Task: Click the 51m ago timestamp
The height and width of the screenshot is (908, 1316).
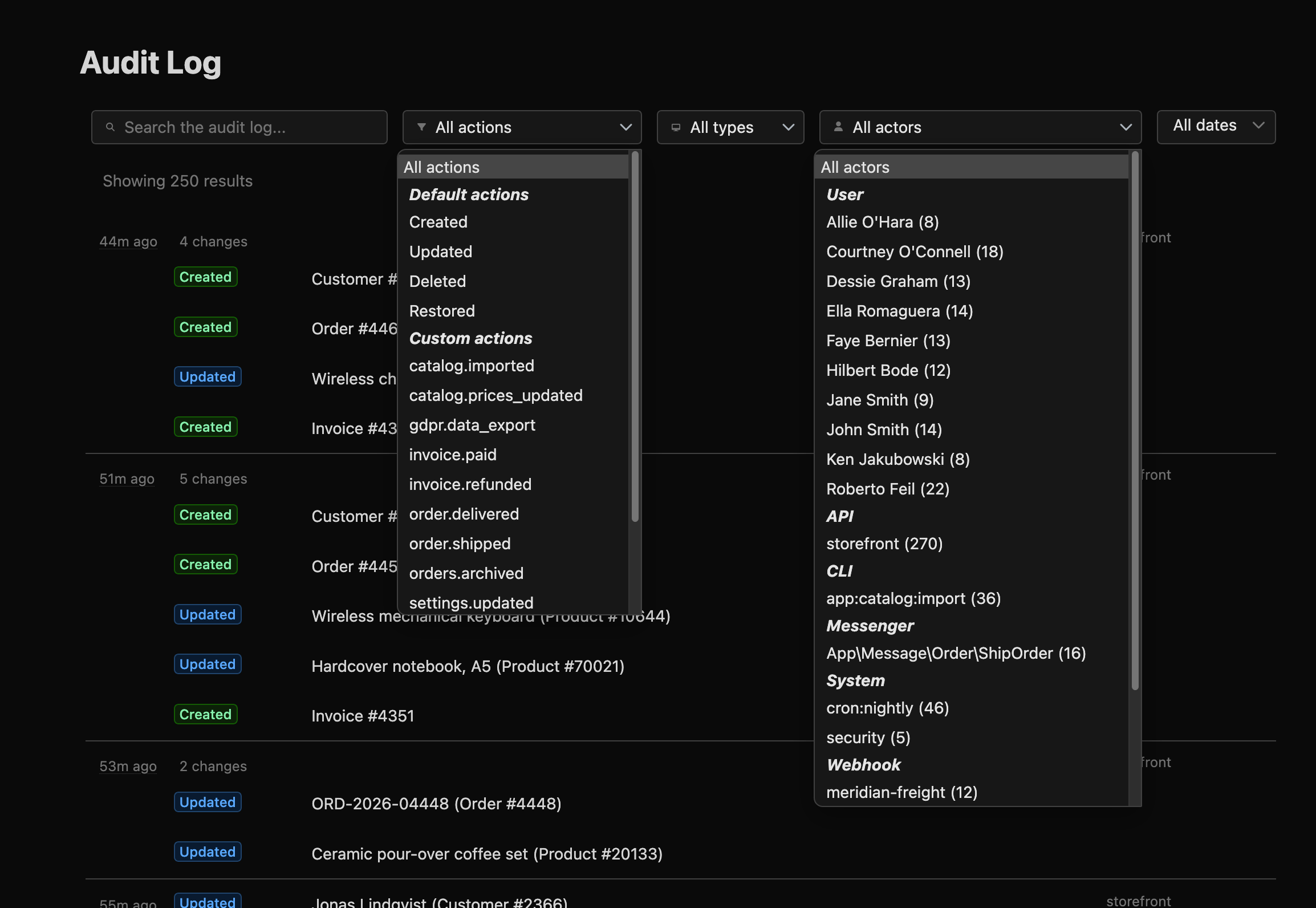Action: [x=127, y=479]
